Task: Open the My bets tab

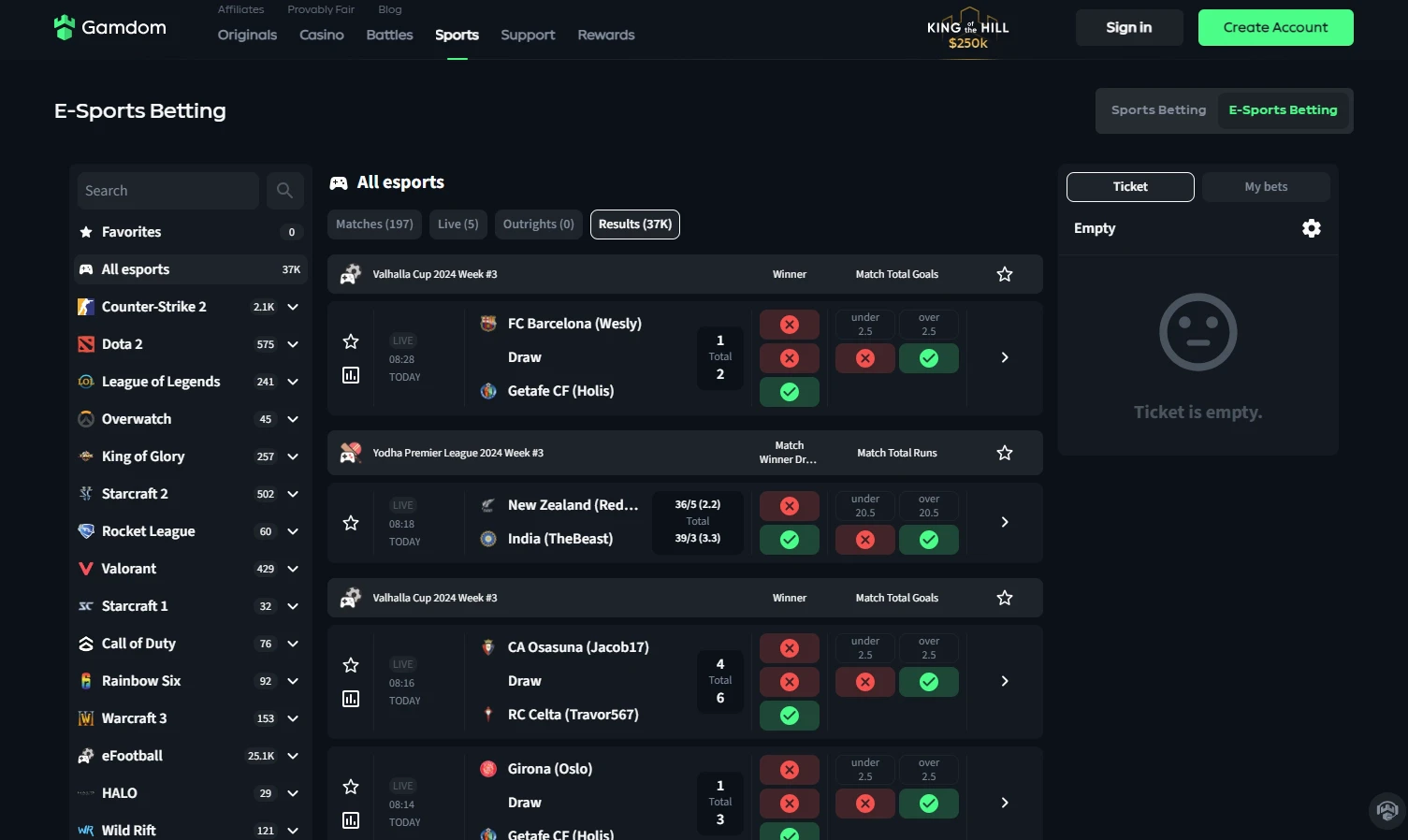Action: coord(1266,187)
